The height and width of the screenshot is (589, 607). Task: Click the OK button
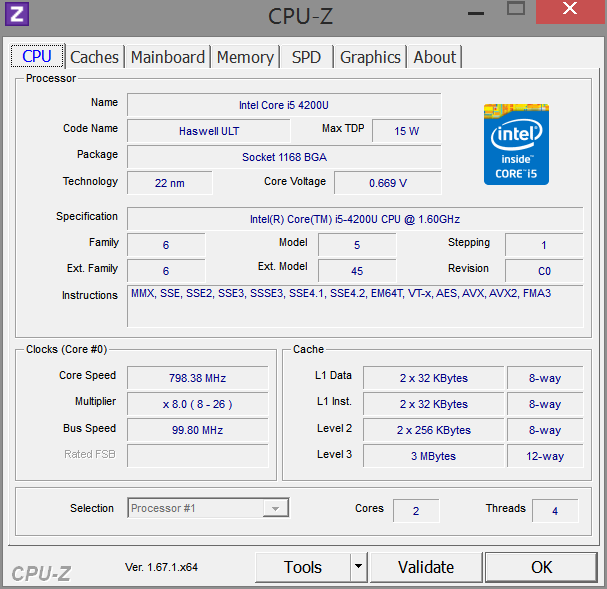point(541,567)
